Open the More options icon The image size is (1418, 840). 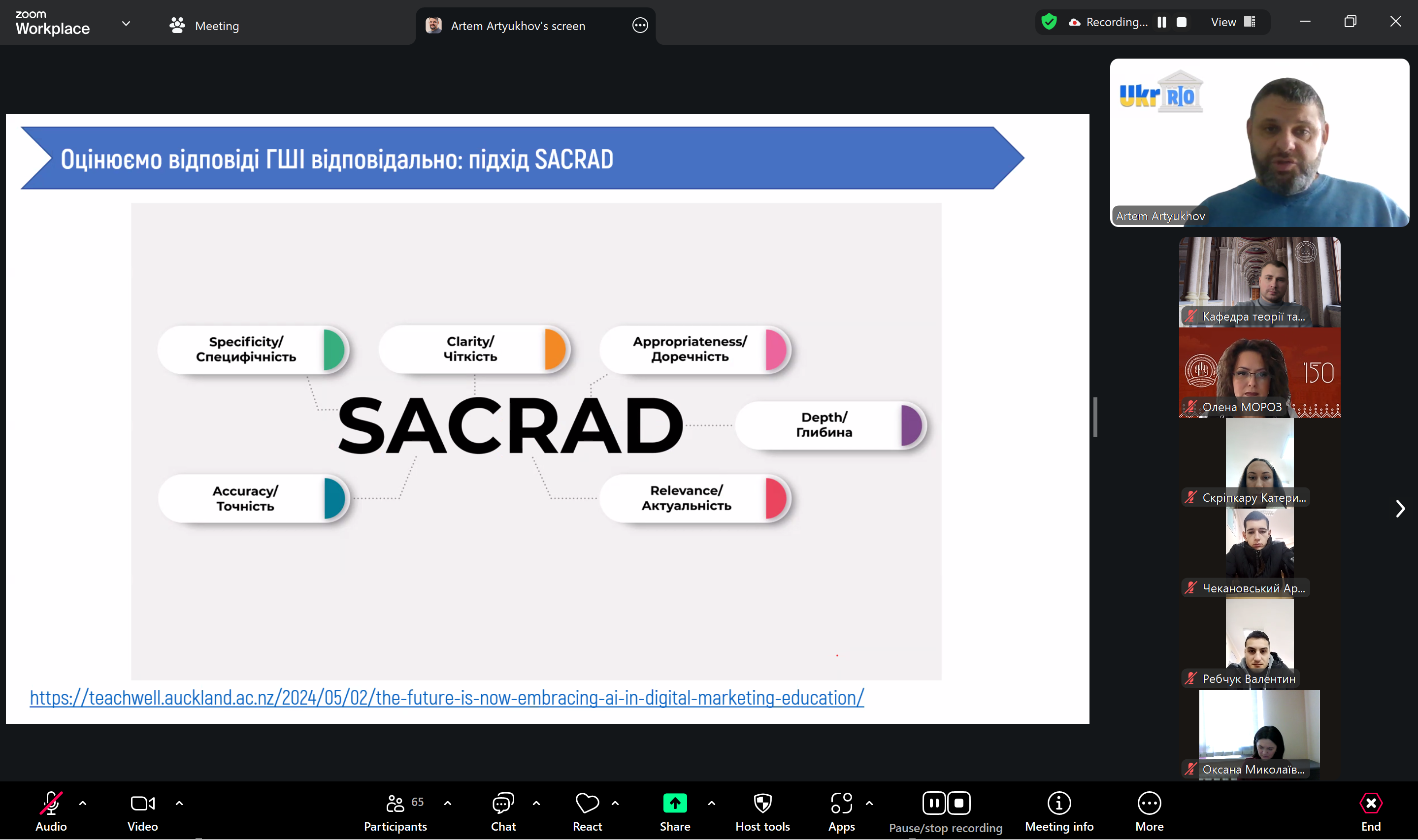pyautogui.click(x=1149, y=803)
